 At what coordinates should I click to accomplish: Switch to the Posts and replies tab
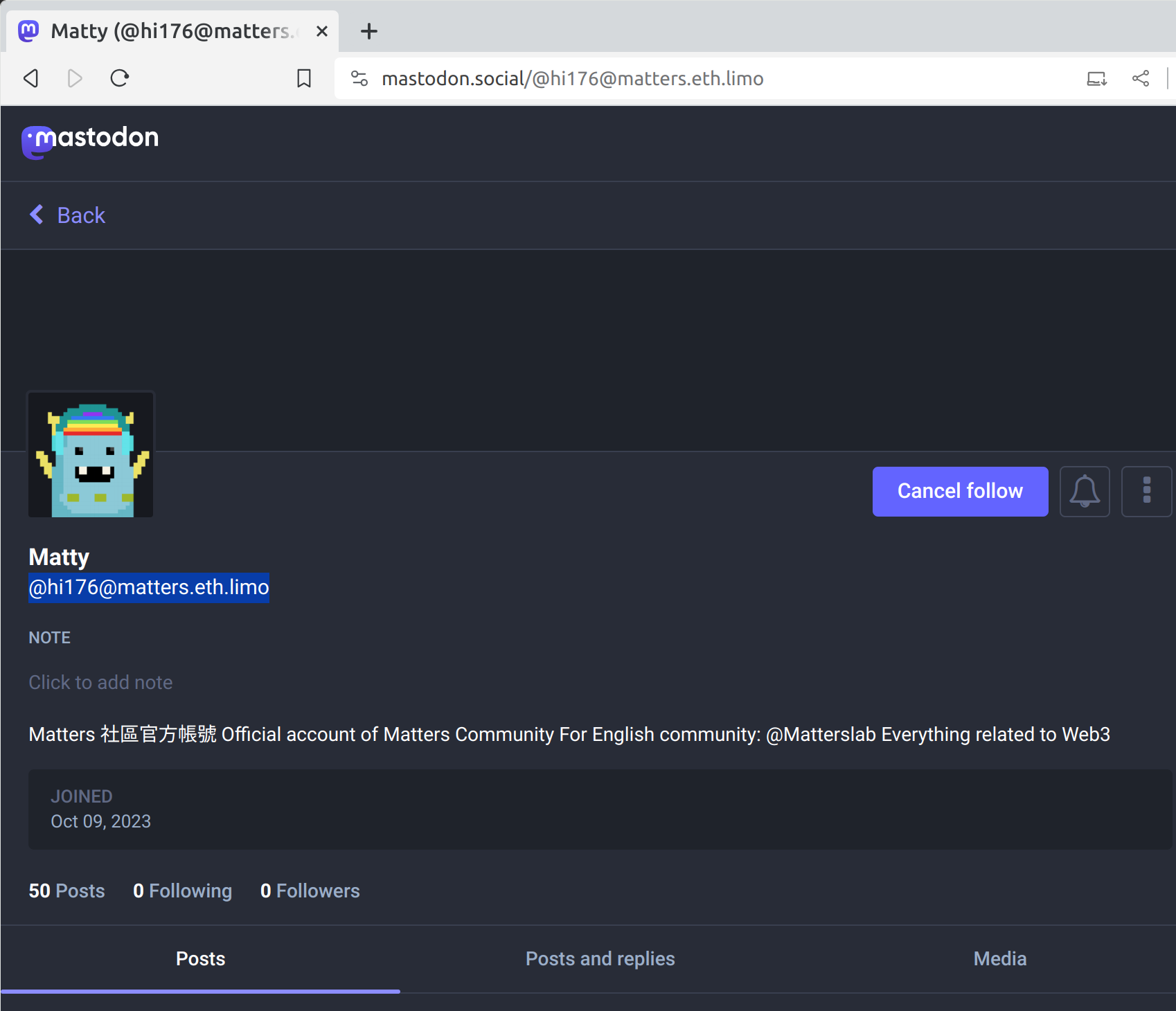[600, 959]
